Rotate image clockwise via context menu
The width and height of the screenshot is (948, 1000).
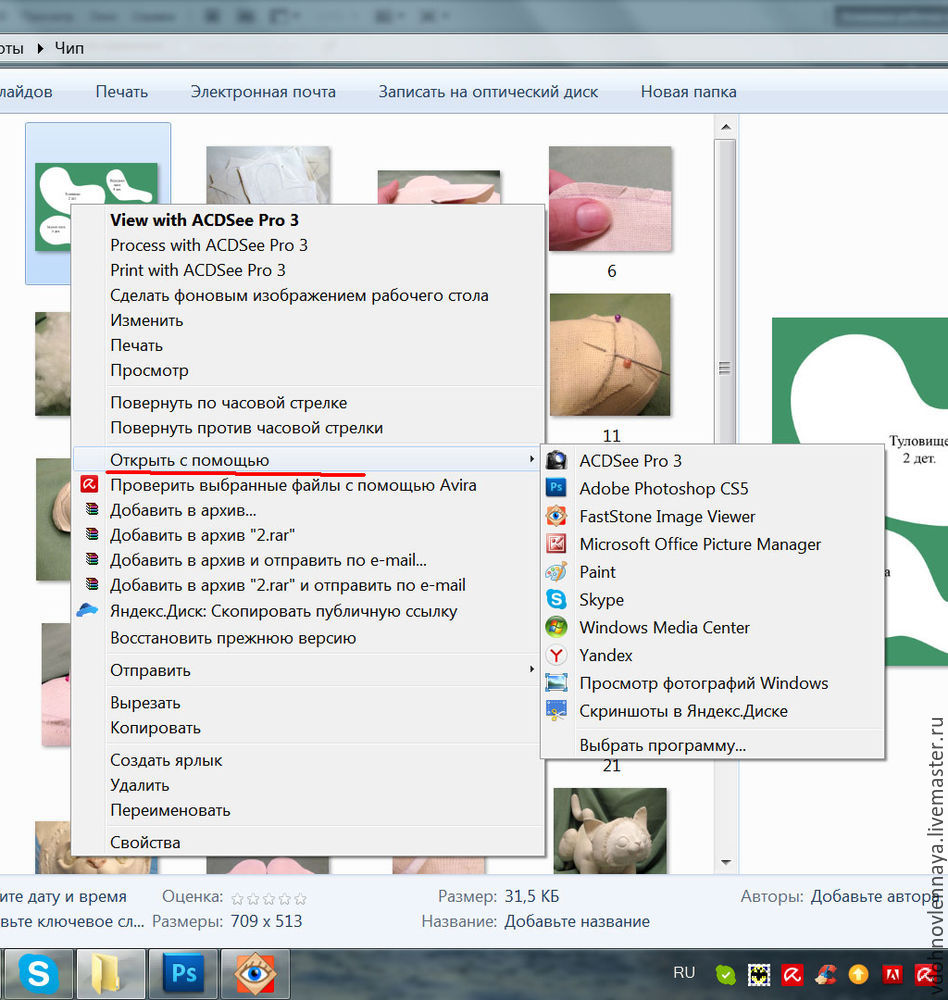[x=307, y=402]
